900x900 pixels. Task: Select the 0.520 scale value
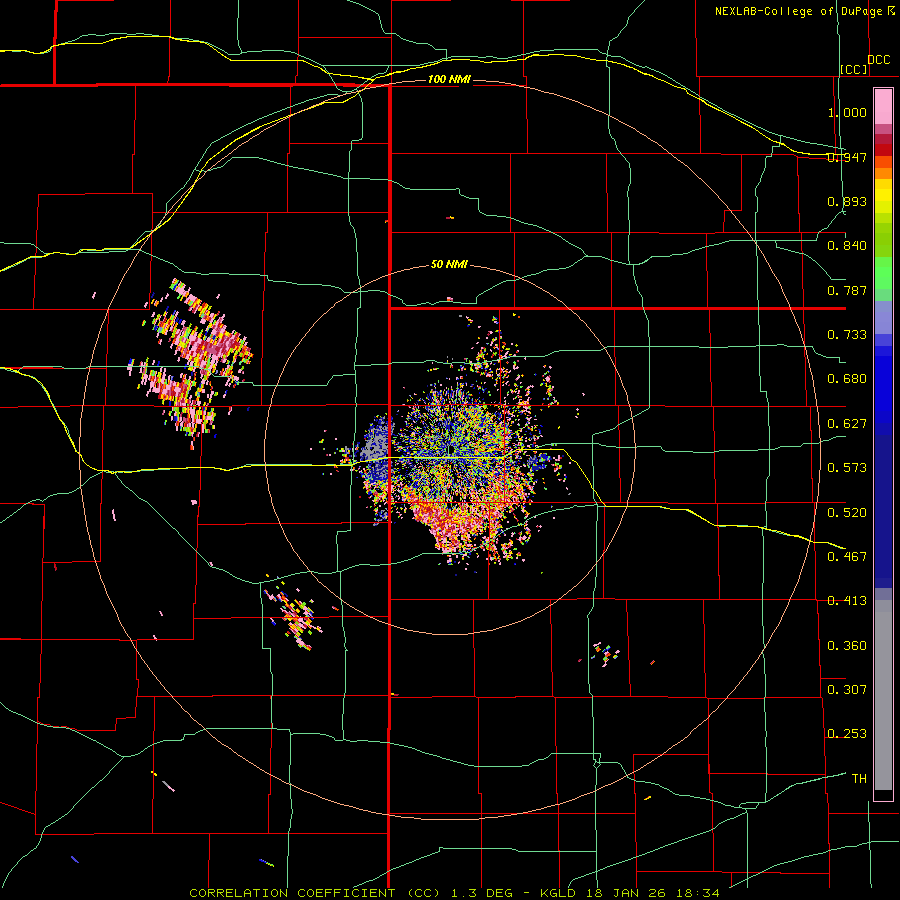point(847,513)
